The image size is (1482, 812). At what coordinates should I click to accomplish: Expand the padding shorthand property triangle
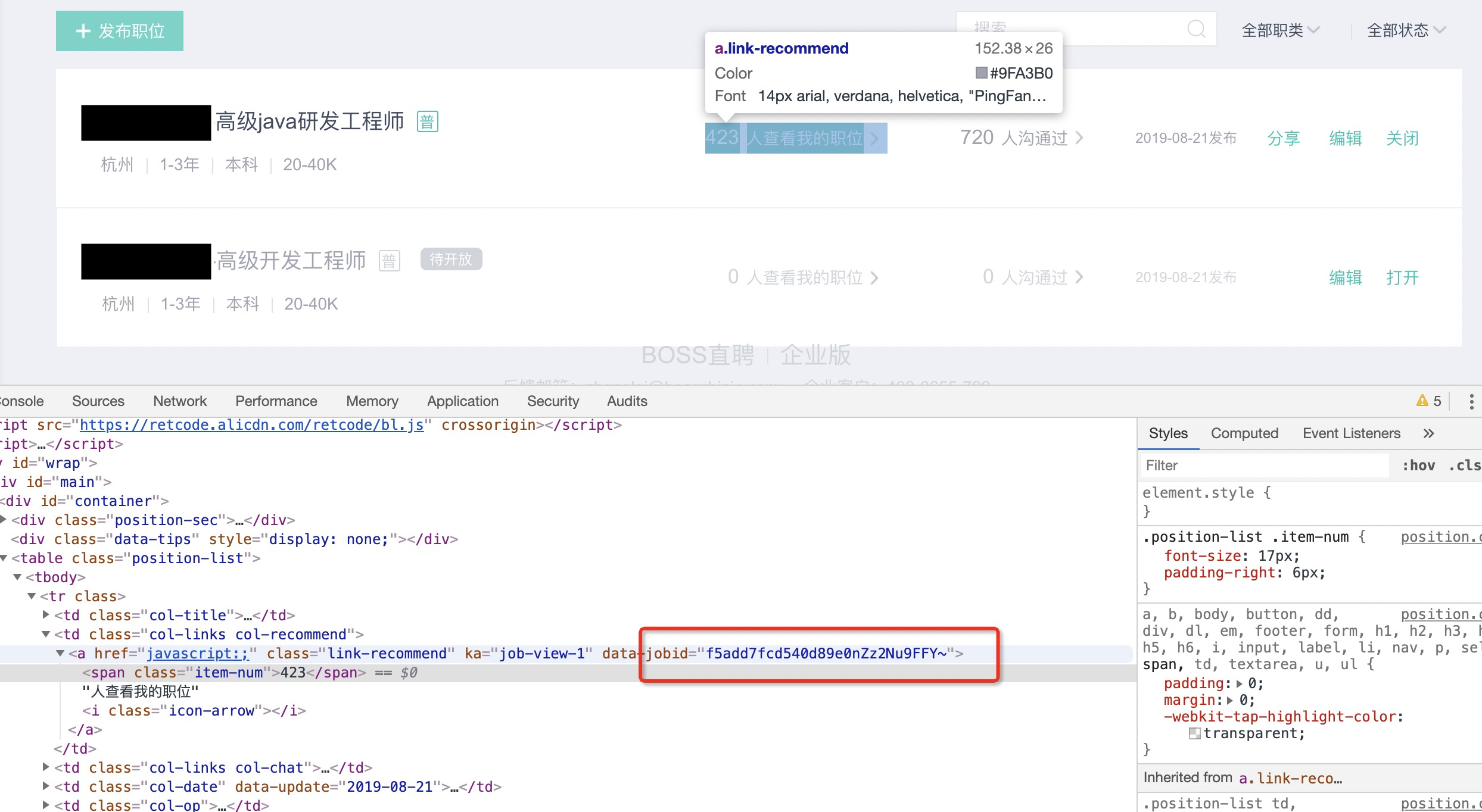tap(1240, 683)
